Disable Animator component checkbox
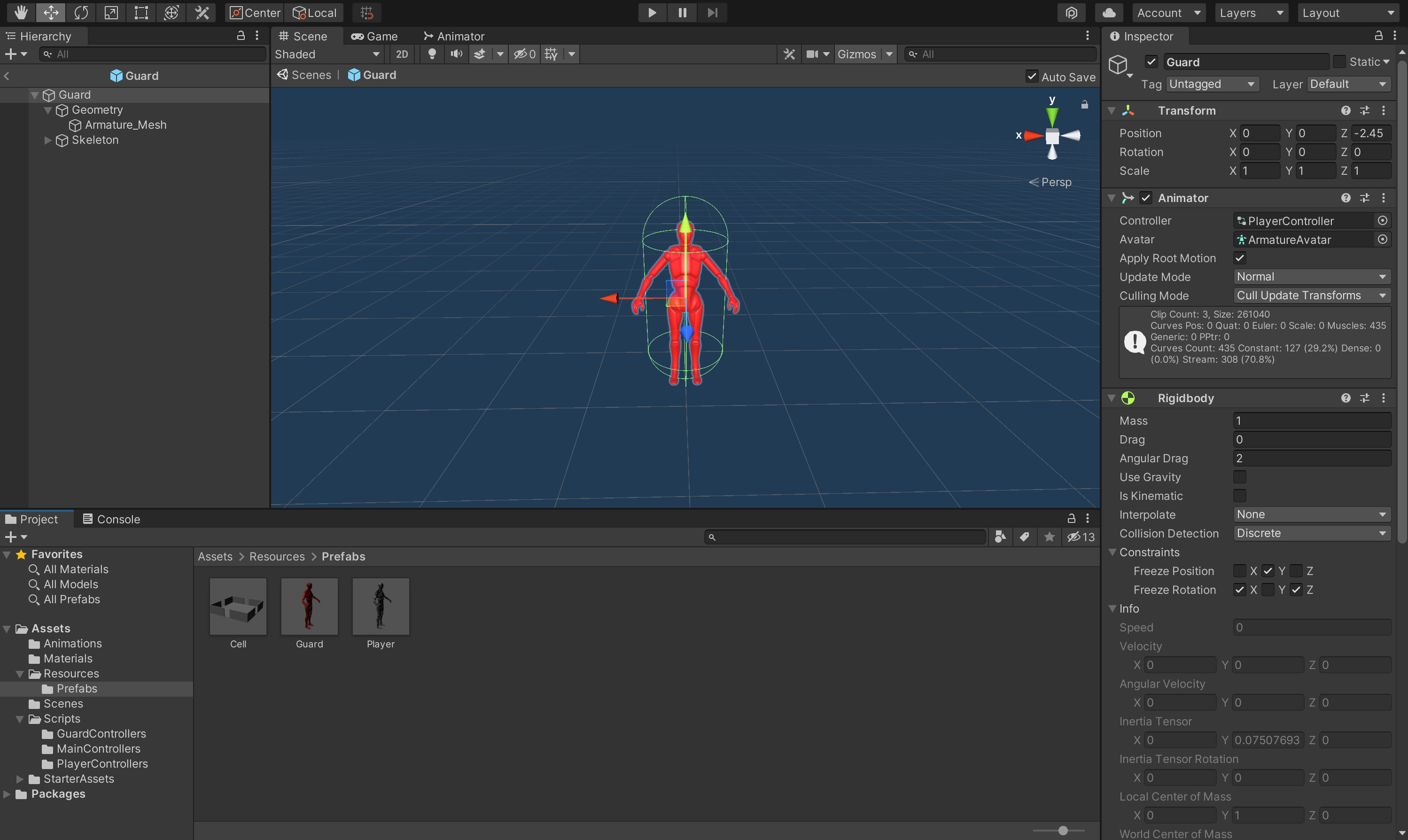 (1146, 197)
